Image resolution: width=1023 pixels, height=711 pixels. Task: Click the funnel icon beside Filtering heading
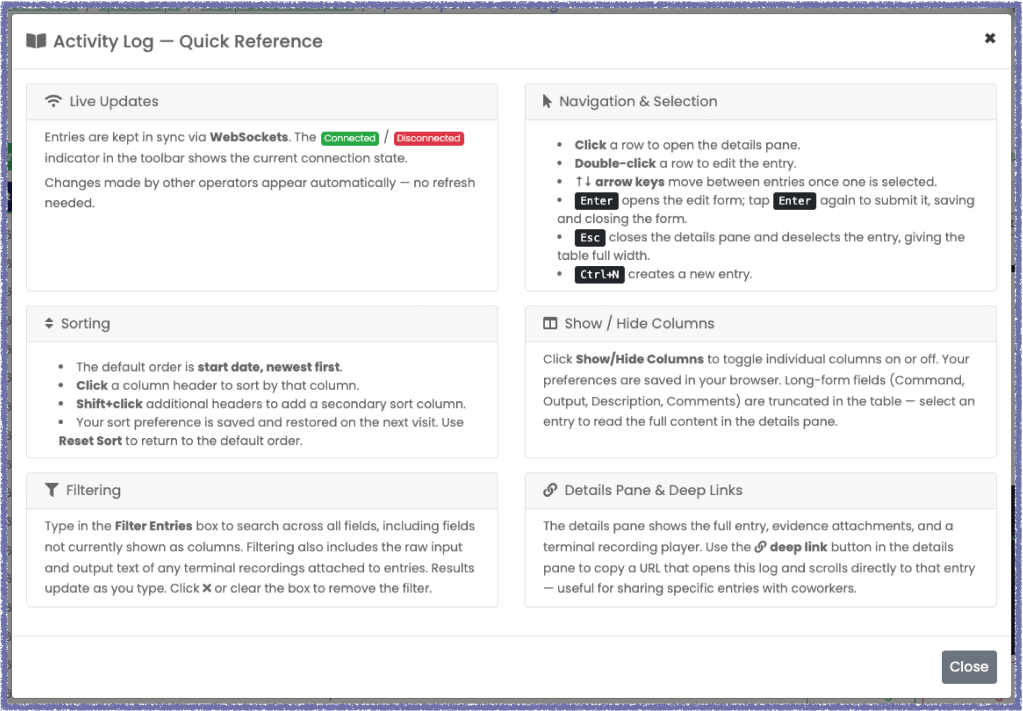pyautogui.click(x=52, y=490)
